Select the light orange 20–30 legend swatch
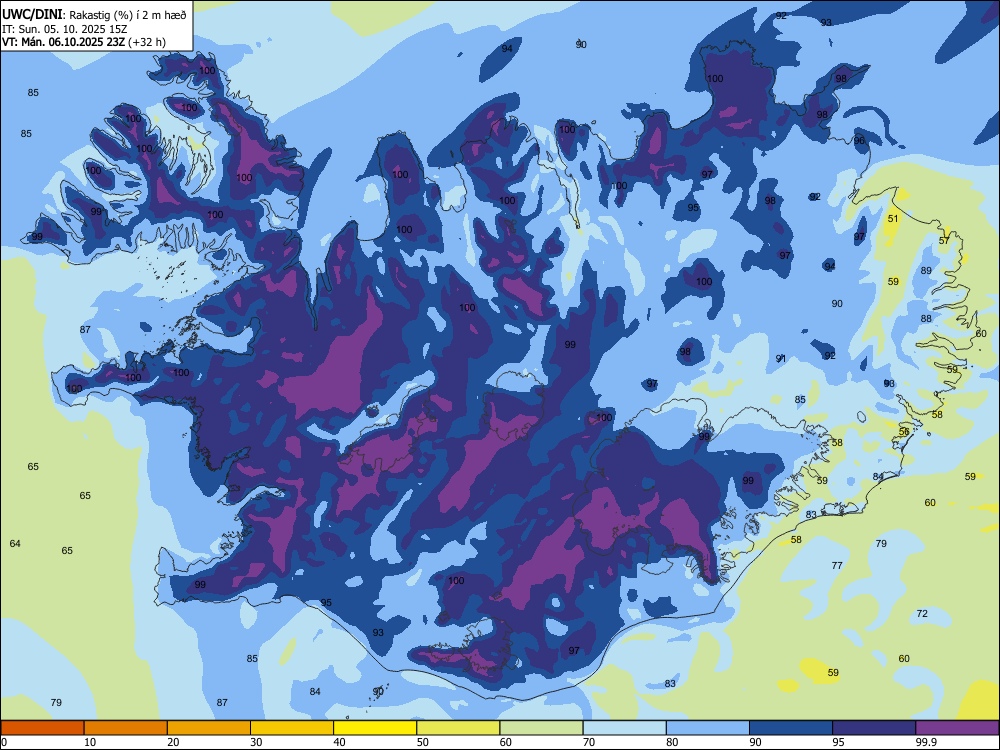 pyautogui.click(x=209, y=728)
